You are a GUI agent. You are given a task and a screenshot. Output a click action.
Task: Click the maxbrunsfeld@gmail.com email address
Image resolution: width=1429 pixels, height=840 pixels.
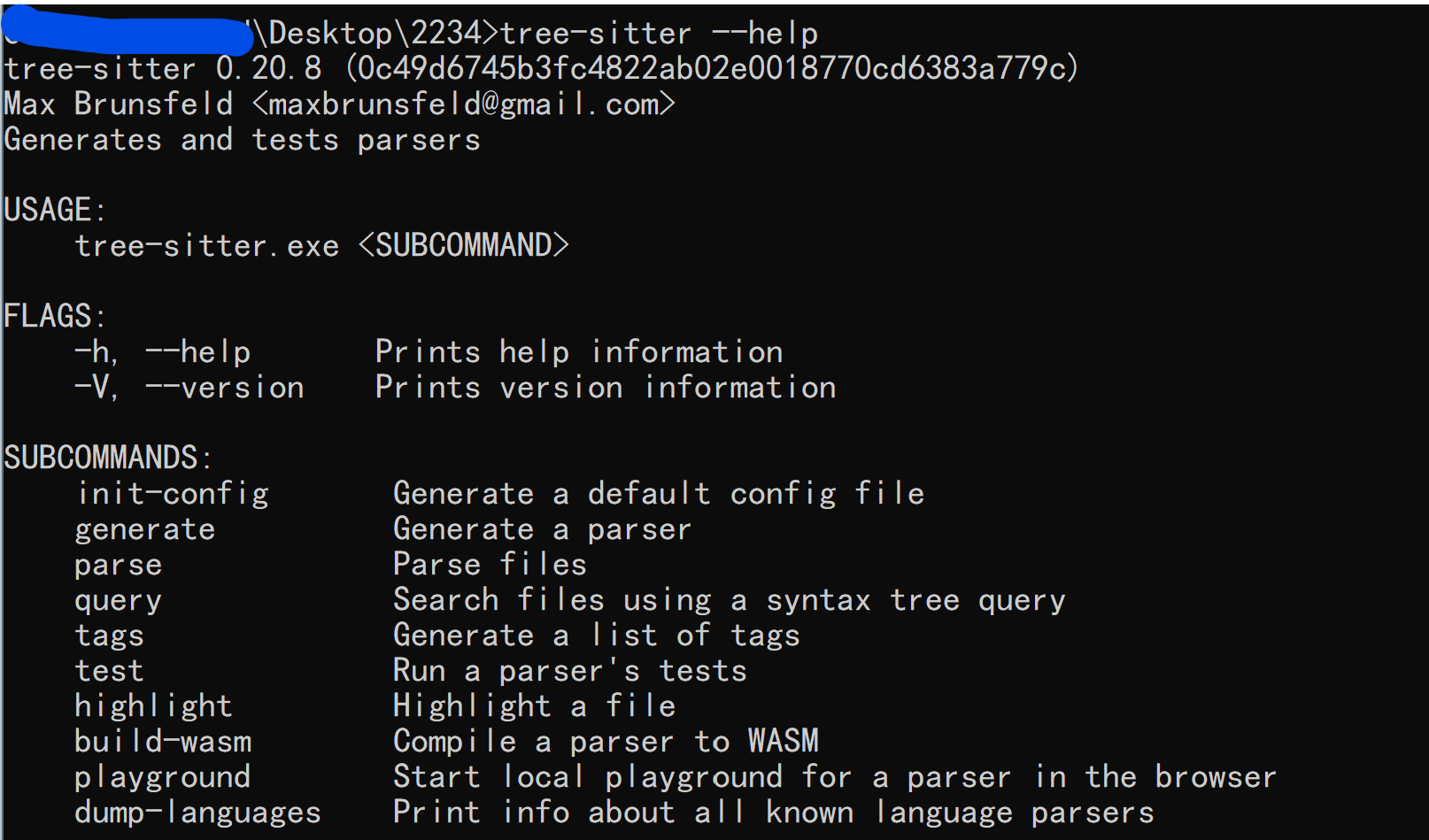coord(463,104)
